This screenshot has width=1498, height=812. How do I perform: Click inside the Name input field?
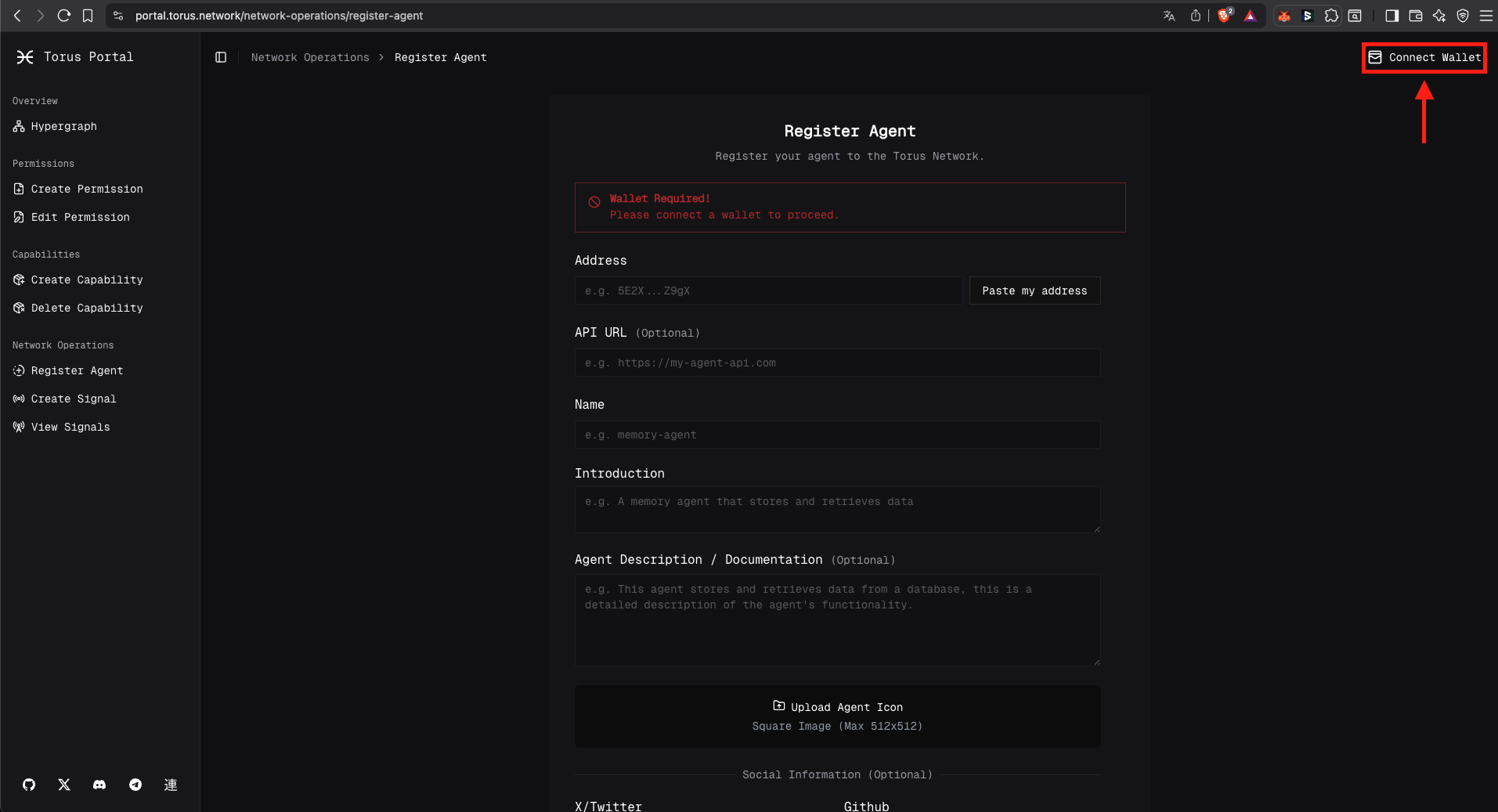(x=836, y=435)
